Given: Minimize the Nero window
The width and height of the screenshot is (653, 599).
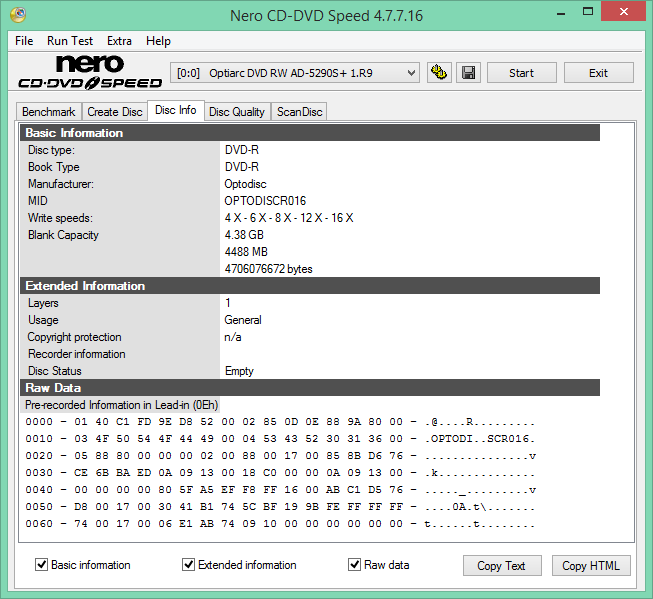Looking at the screenshot, I should (561, 12).
